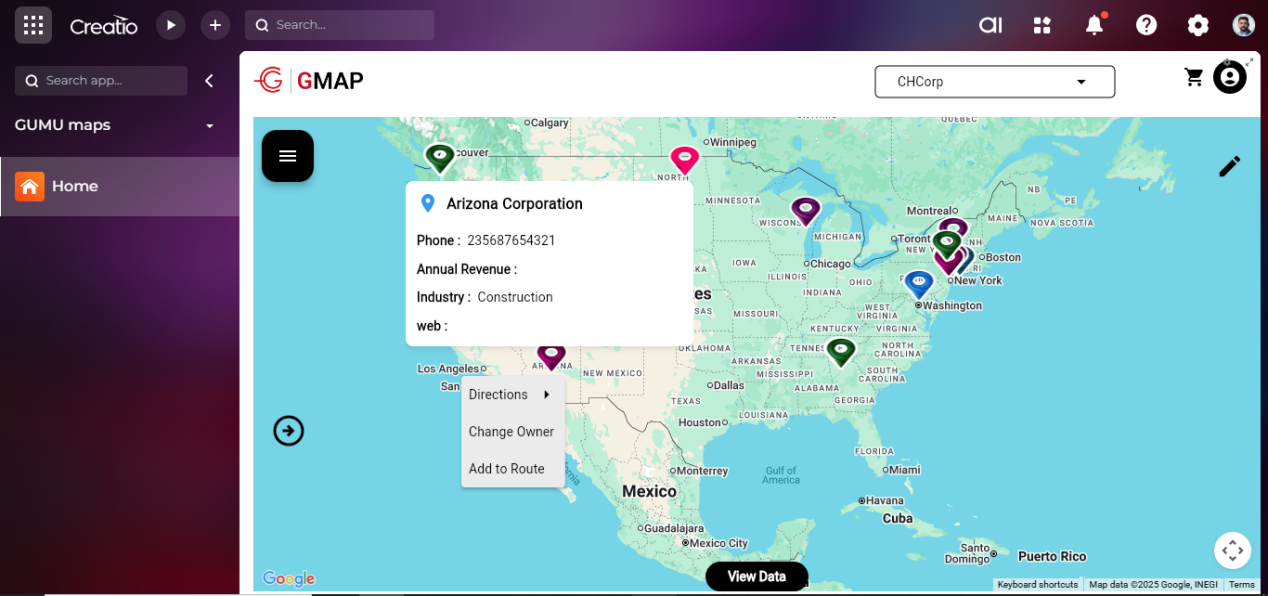The image size is (1268, 596).
Task: Click phone number 235687654321
Action: pos(511,241)
